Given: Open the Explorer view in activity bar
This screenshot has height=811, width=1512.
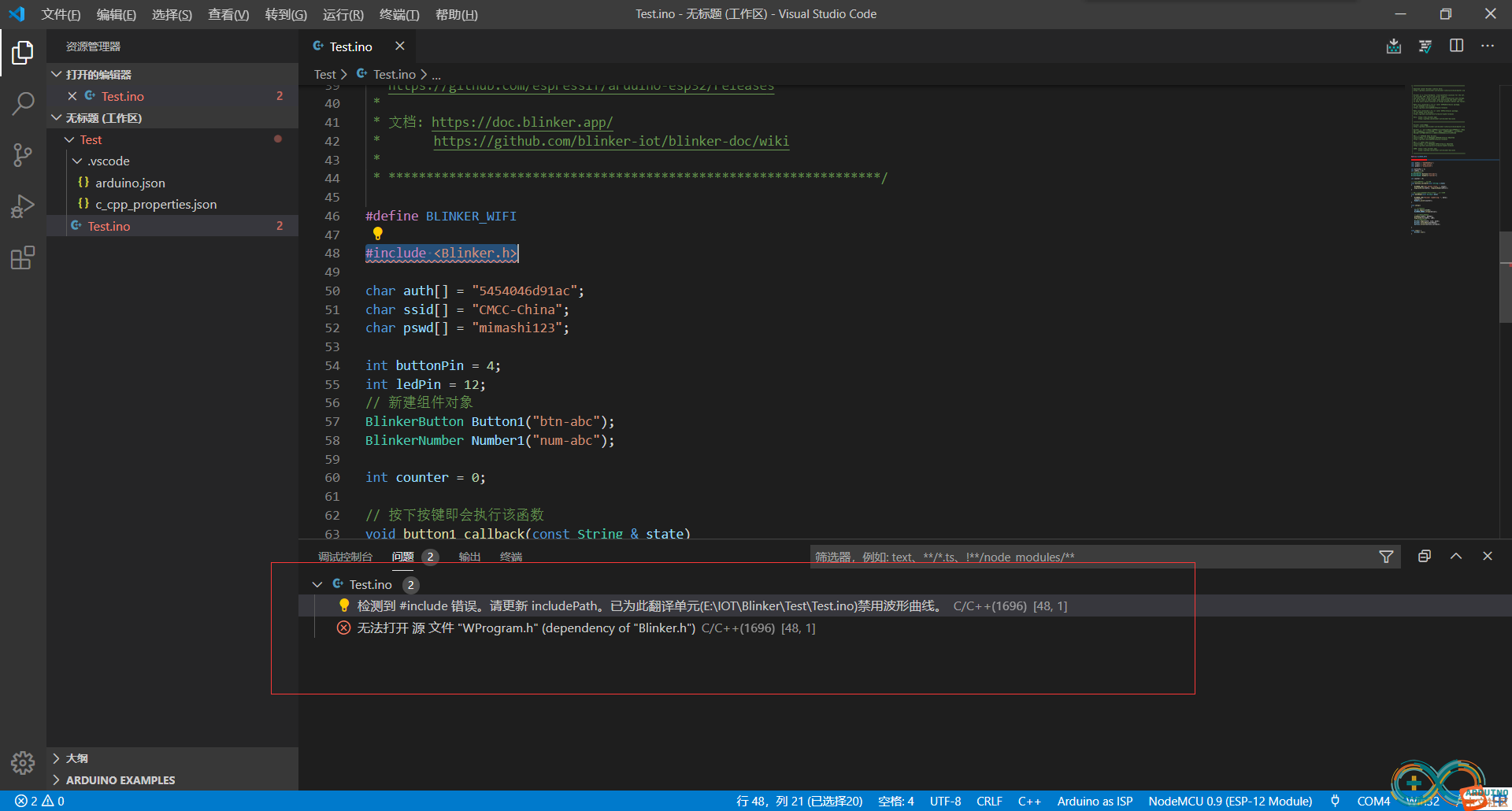Looking at the screenshot, I should click(23, 53).
